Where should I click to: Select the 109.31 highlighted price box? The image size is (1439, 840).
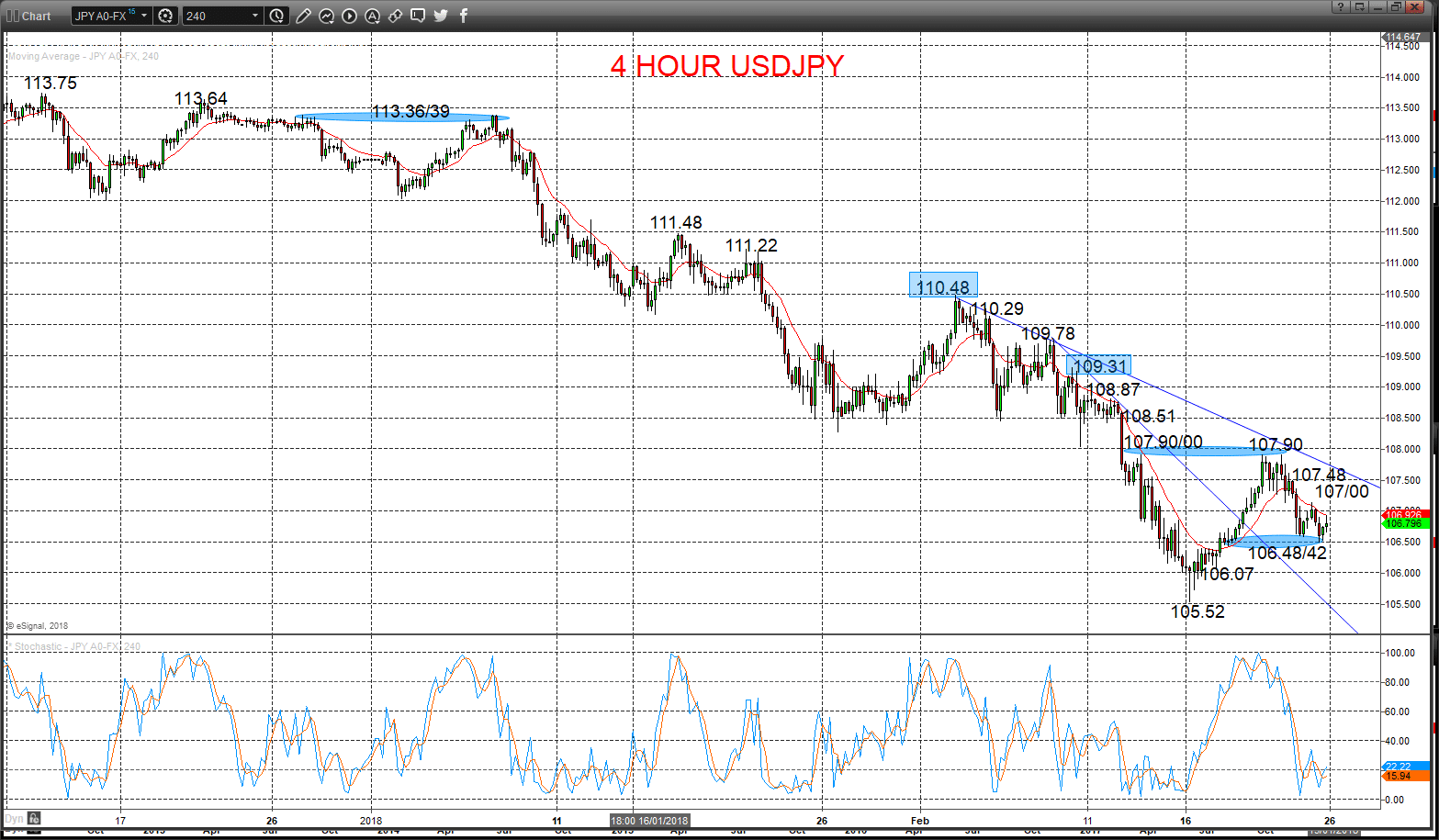pos(1100,365)
